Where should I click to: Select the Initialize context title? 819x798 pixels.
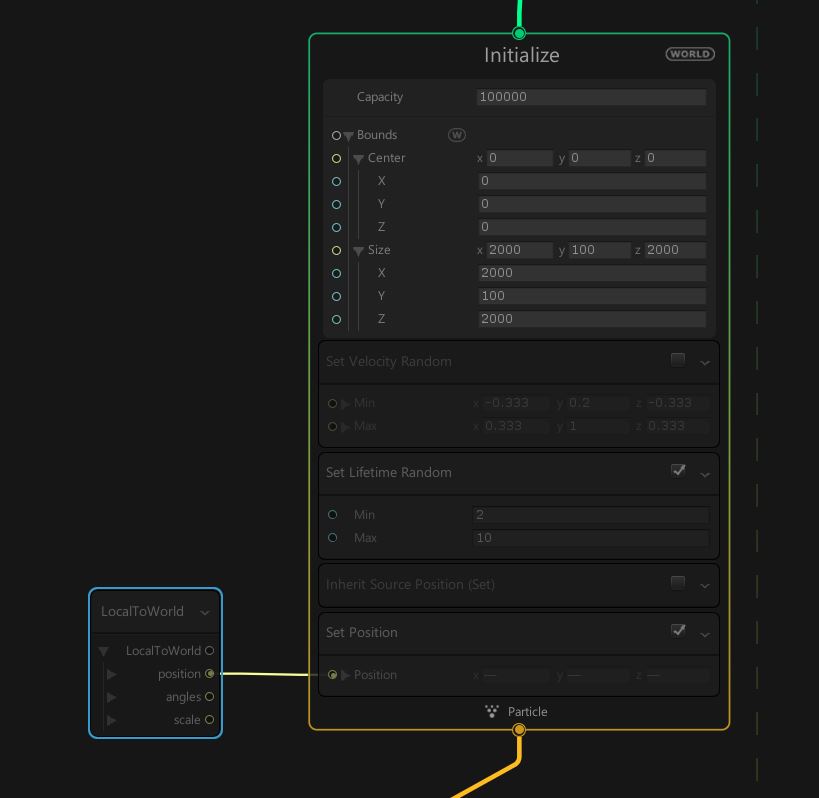click(520, 55)
